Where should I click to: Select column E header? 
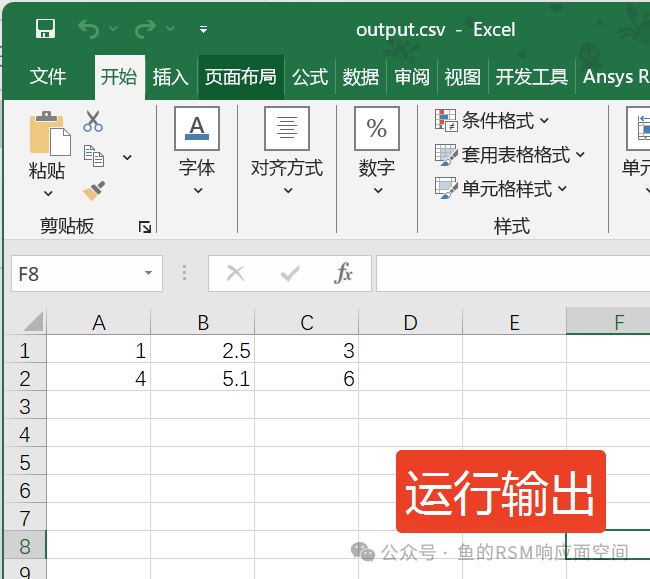(514, 322)
